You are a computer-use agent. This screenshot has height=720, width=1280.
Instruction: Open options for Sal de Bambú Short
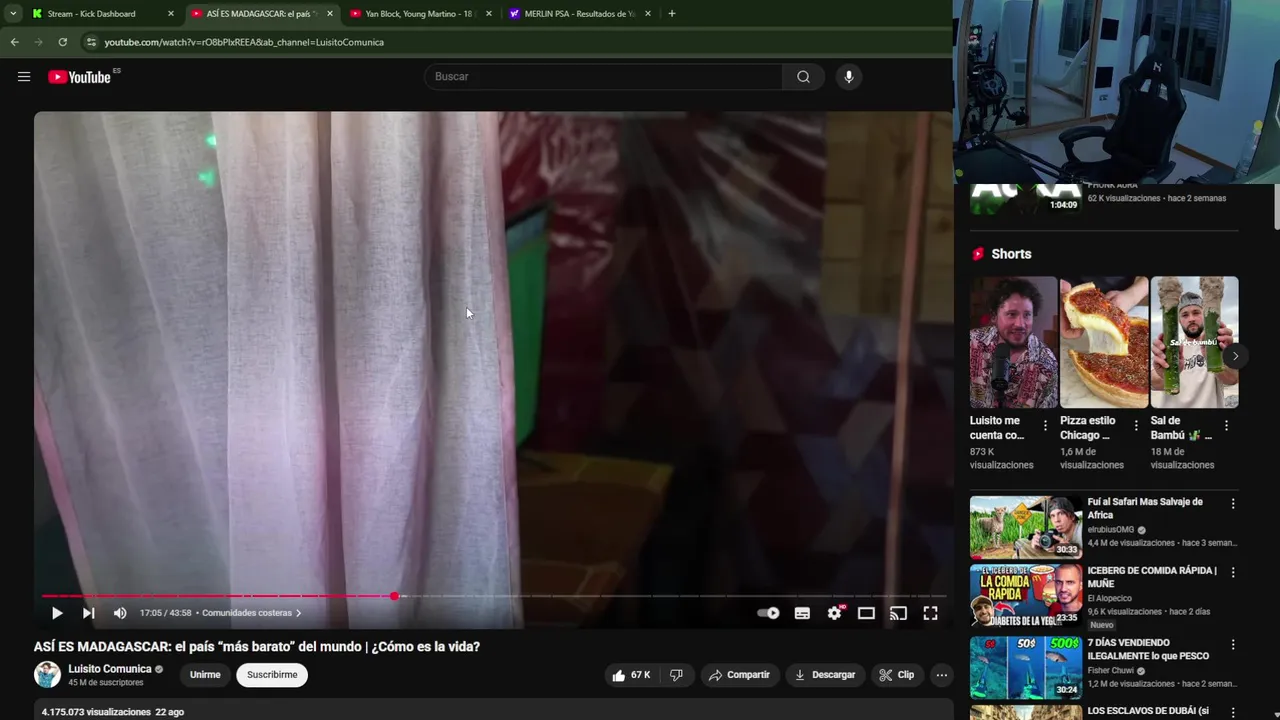point(1226,426)
